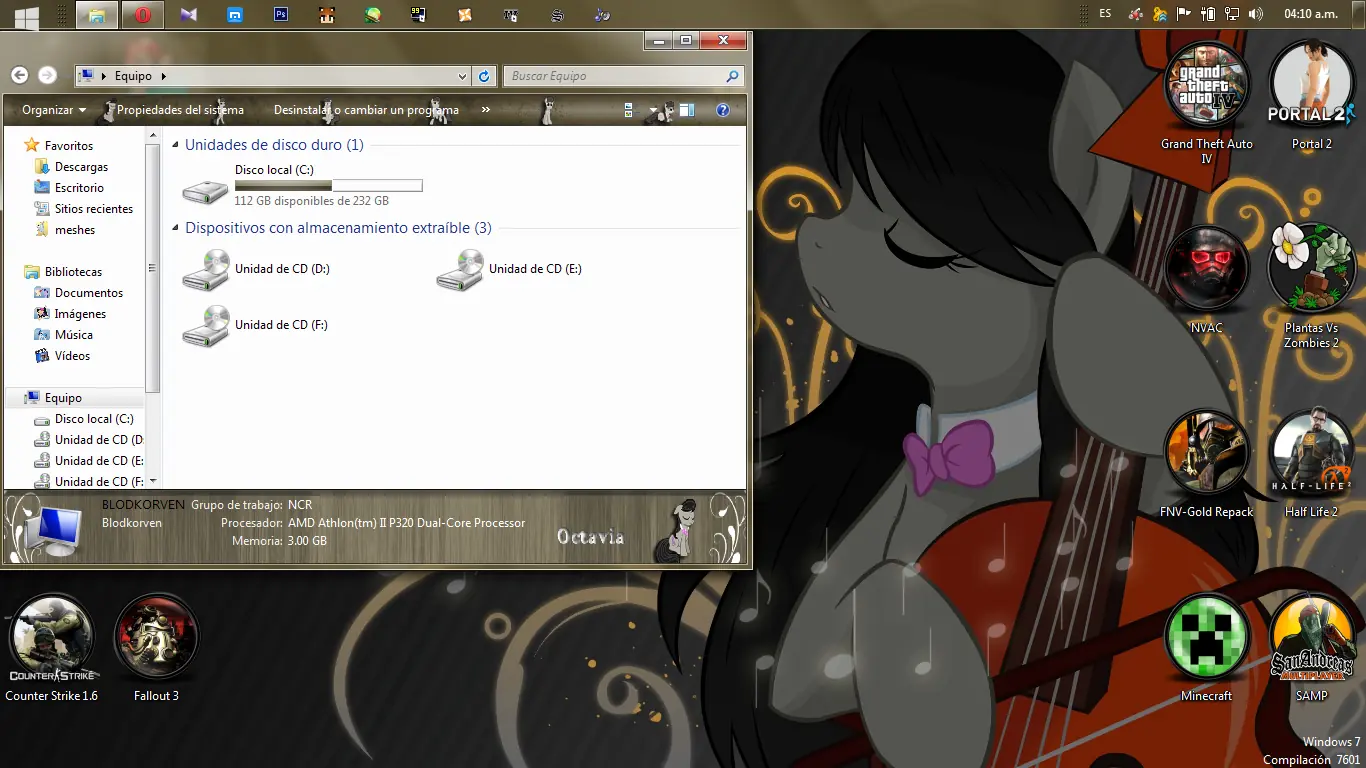Open the orange pinwheel taskbar icon

pyautogui.click(x=465, y=15)
